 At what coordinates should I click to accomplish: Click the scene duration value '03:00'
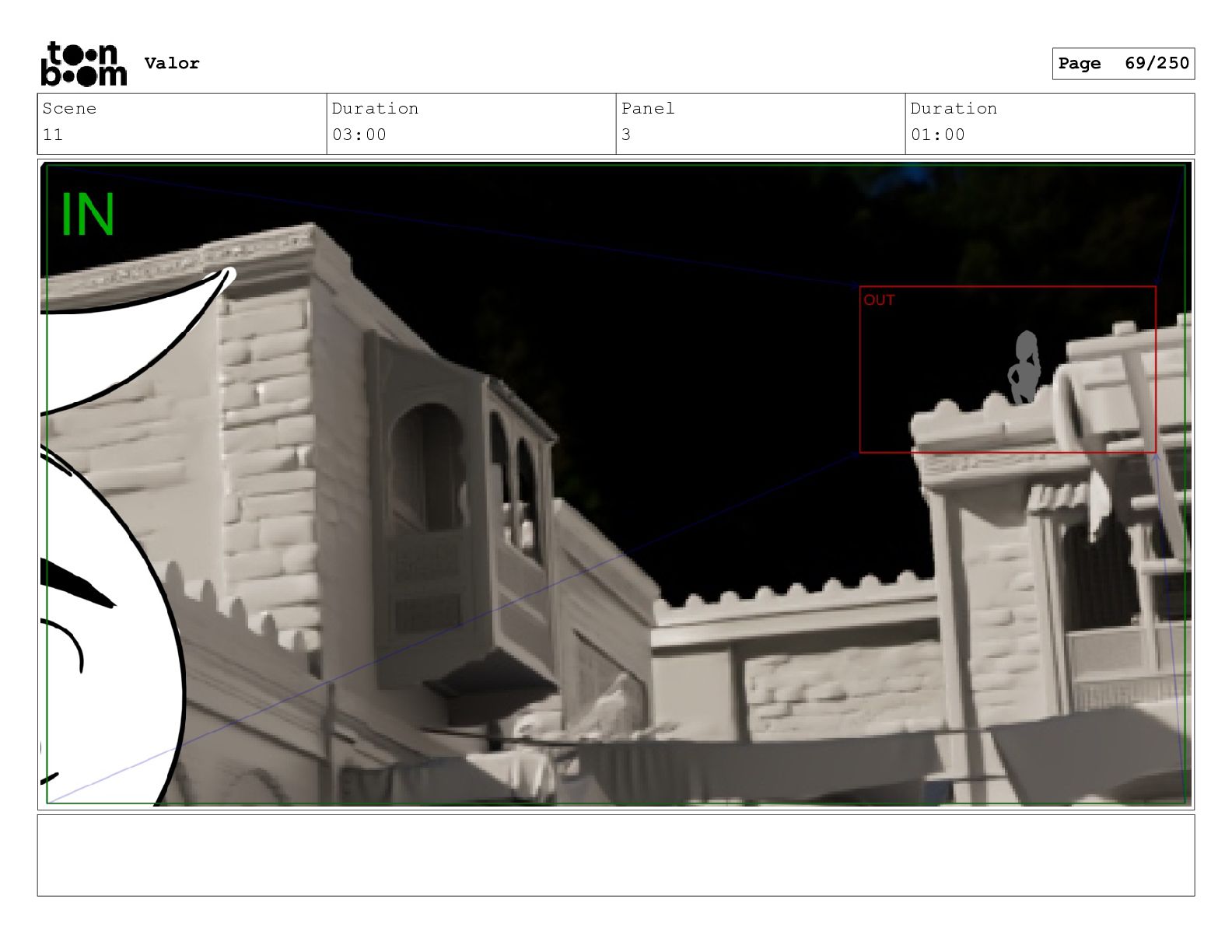click(x=359, y=135)
